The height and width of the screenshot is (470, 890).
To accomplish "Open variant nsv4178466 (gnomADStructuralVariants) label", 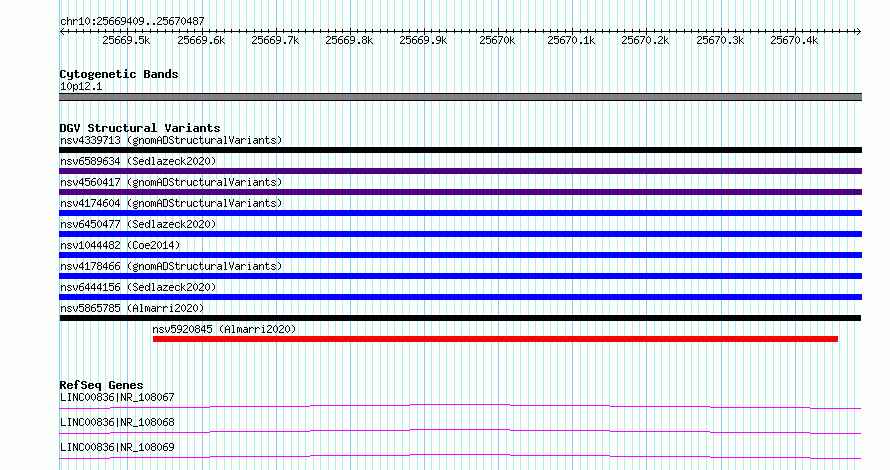I will [171, 266].
